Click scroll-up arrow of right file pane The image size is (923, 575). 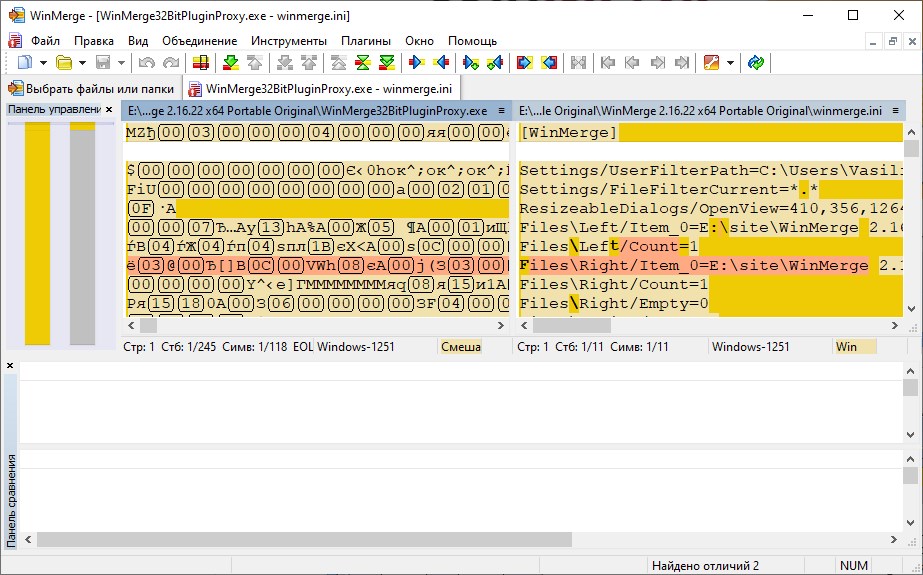pos(911,132)
